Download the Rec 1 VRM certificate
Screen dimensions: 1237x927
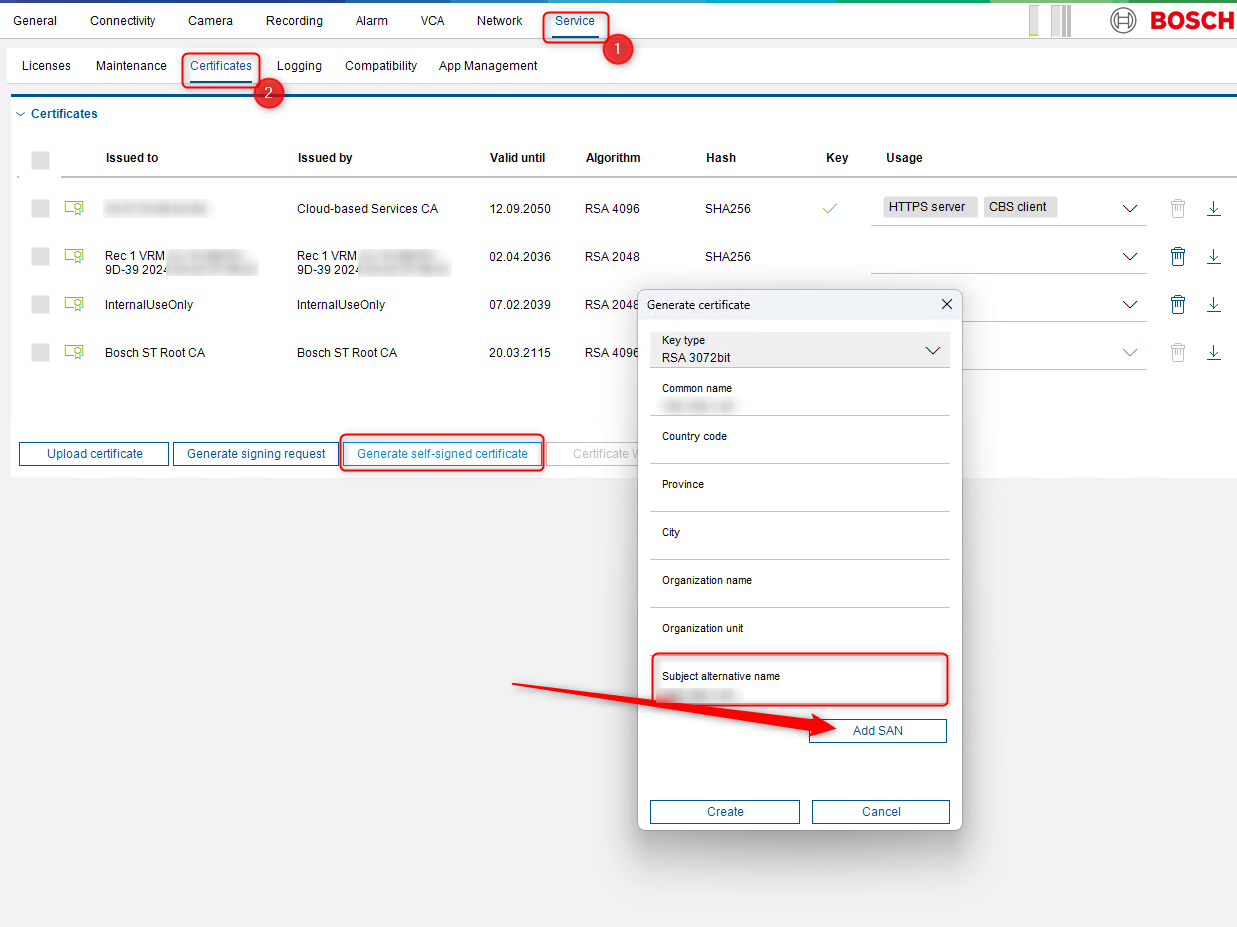pyautogui.click(x=1213, y=257)
